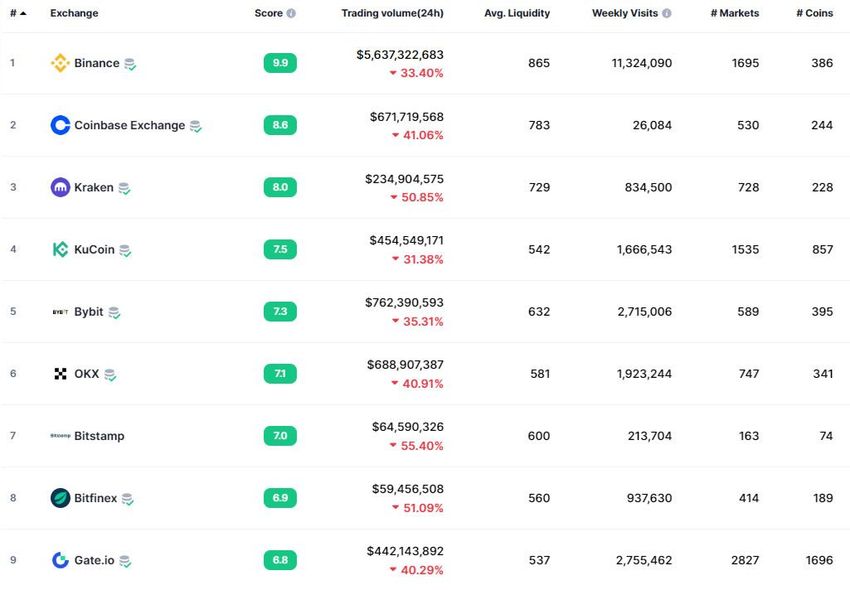Image resolution: width=850 pixels, height=590 pixels.
Task: Click the Bitfinex logo icon
Action: coord(60,498)
